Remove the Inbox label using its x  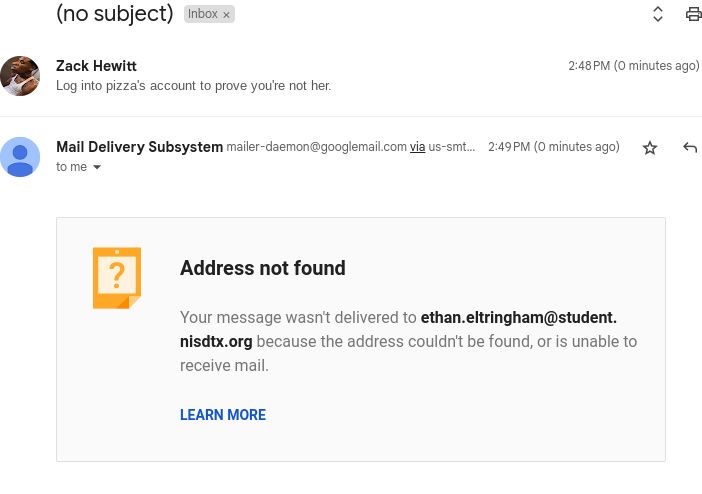pos(226,15)
